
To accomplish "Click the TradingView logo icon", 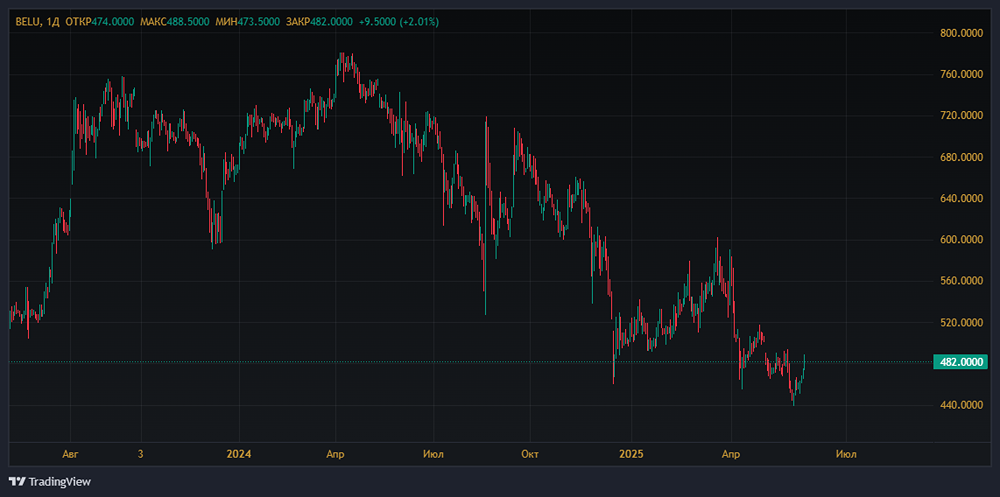I will (x=17, y=481).
